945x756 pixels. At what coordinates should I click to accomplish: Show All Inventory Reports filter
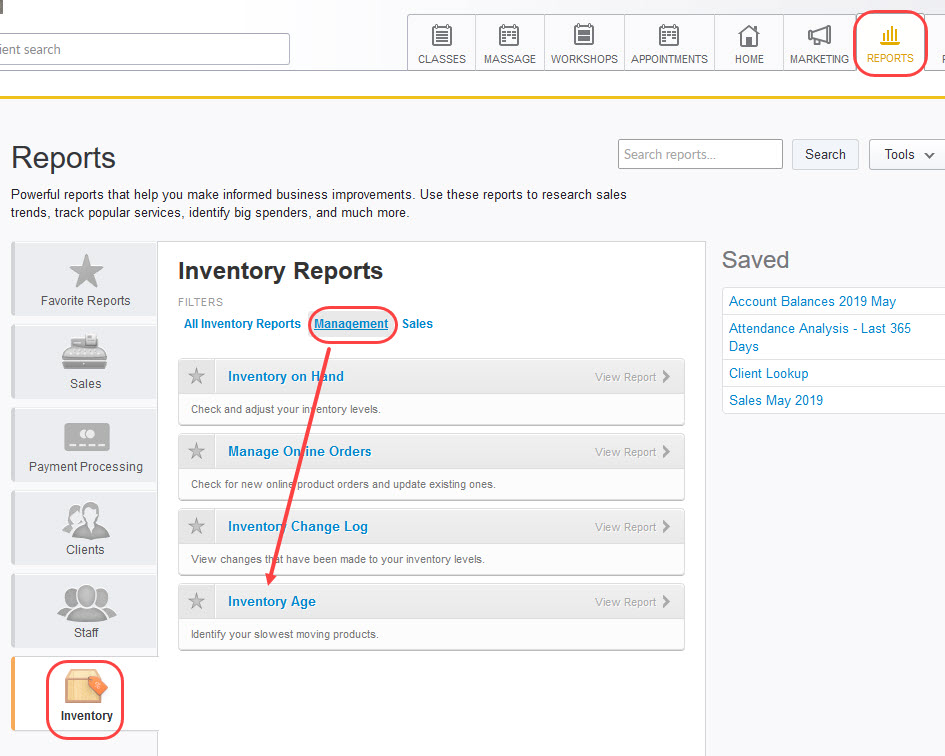click(x=242, y=324)
